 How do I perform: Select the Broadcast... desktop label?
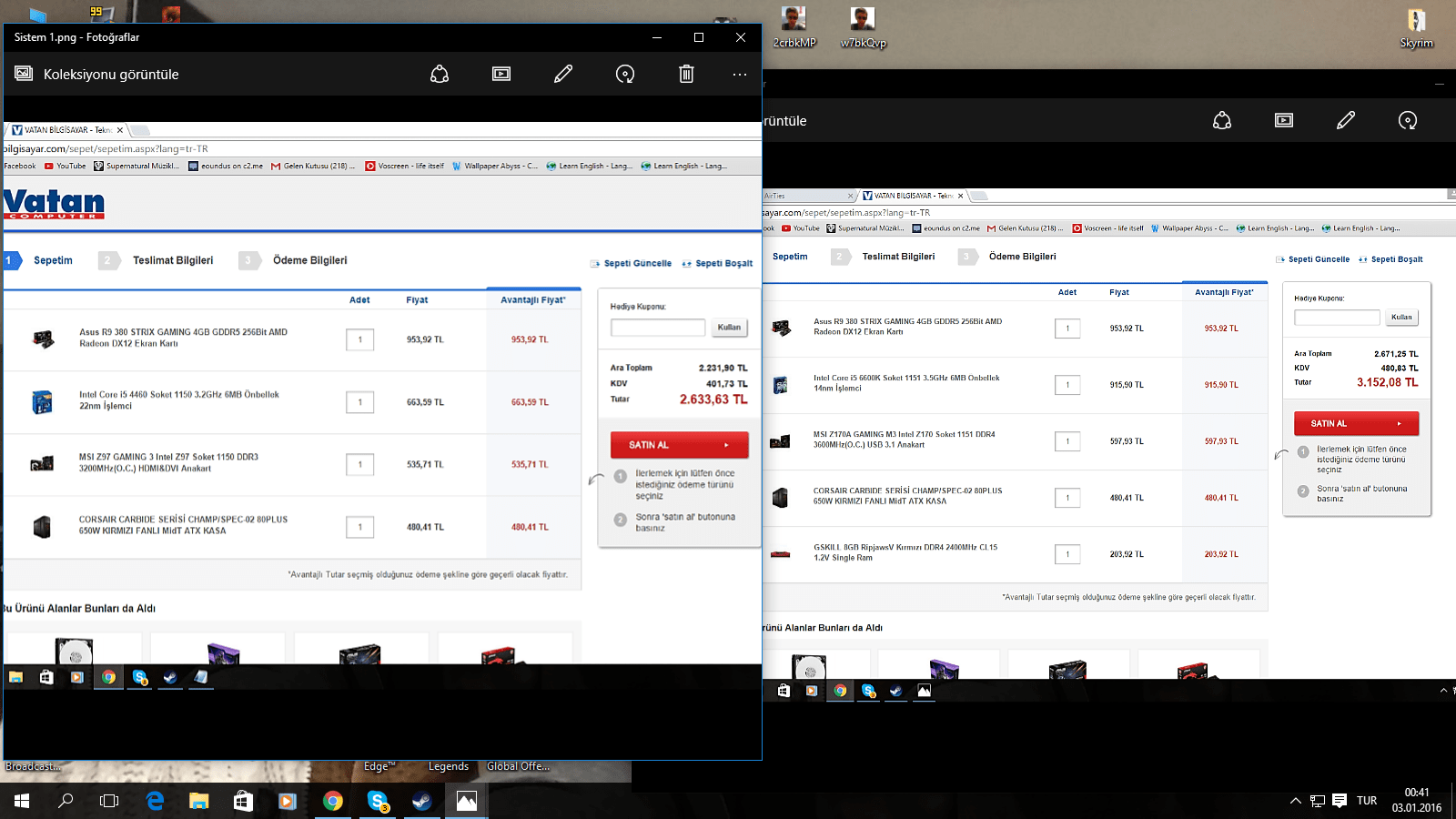[x=33, y=766]
